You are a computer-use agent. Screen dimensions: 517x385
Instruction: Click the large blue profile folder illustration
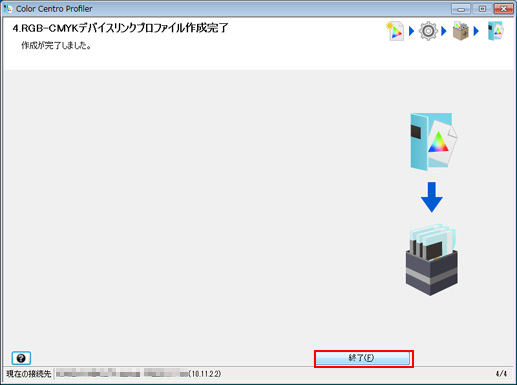tap(433, 142)
